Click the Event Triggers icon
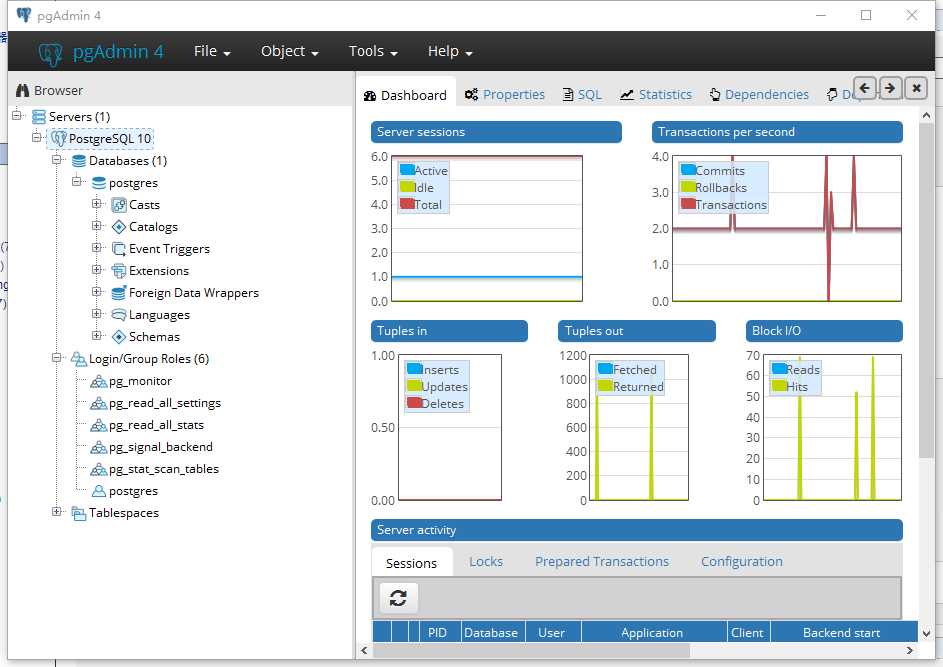Screen dimensions: 943x667 point(119,249)
